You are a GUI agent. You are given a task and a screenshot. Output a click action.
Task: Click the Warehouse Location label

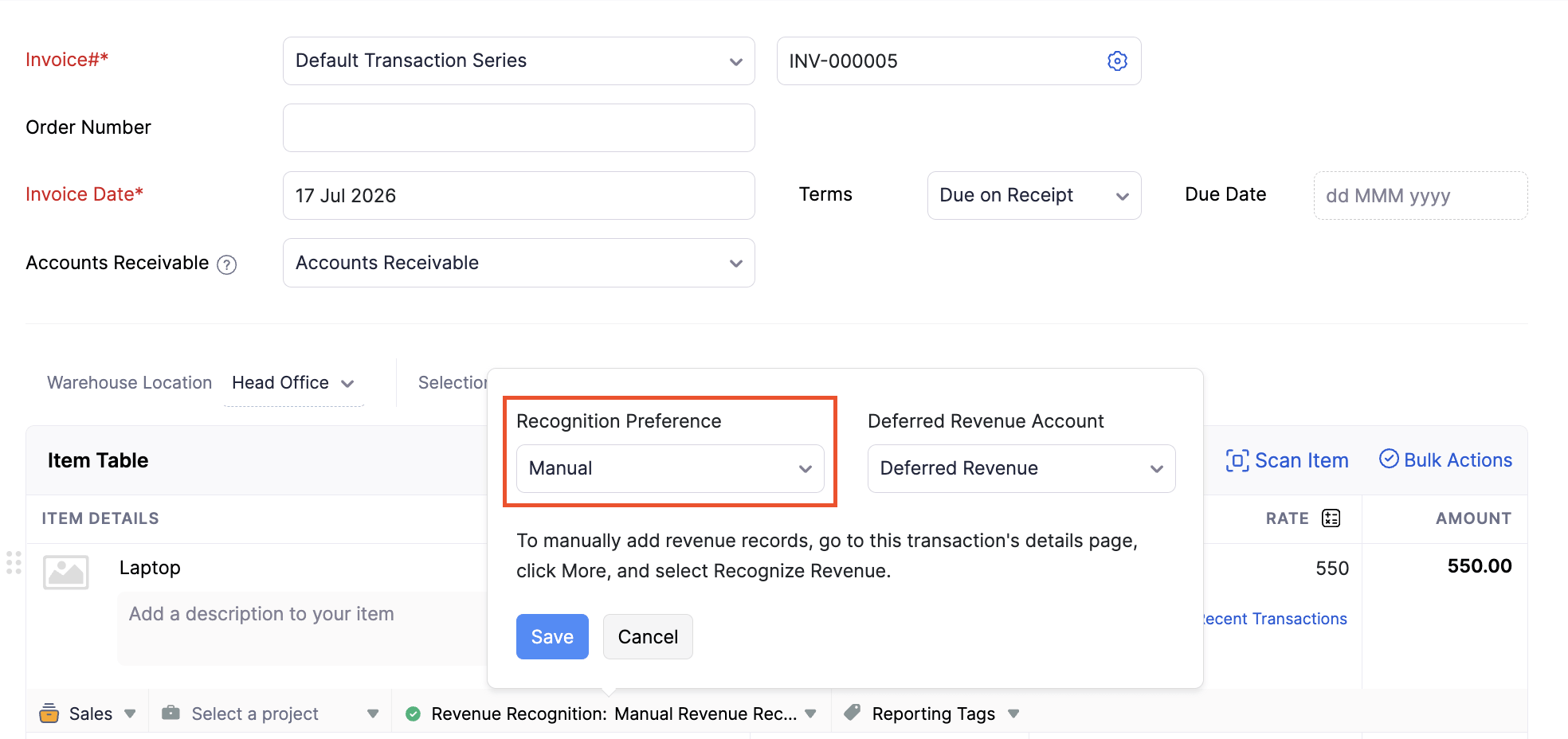point(130,383)
